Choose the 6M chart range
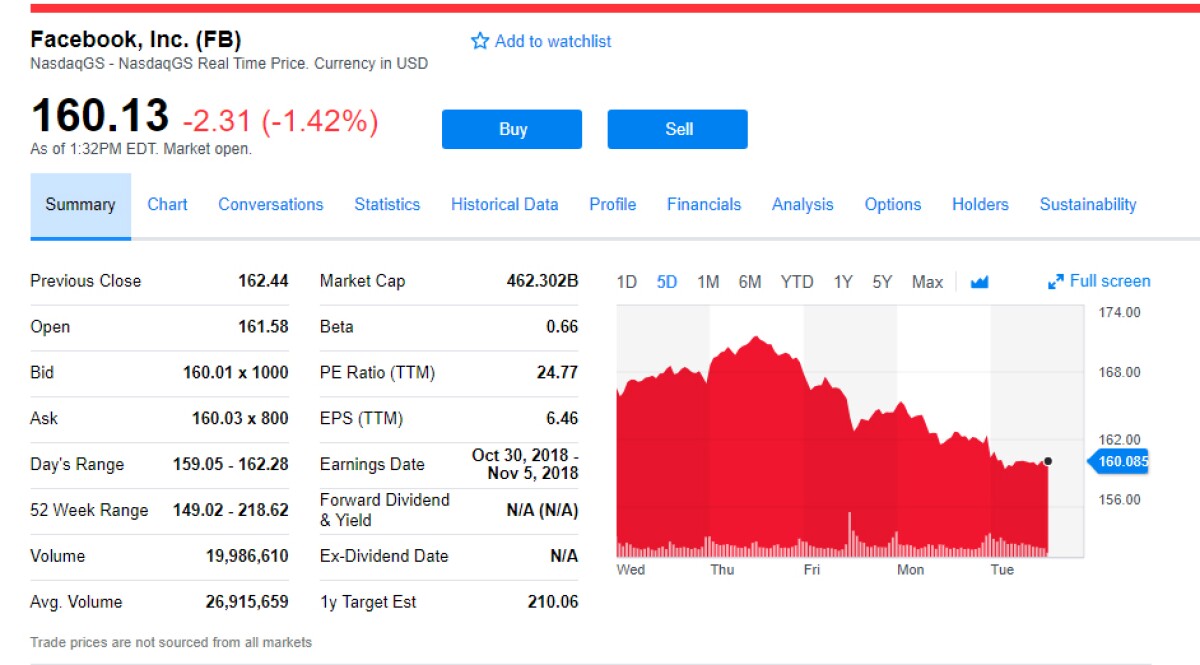Image resolution: width=1200 pixels, height=665 pixels. click(x=750, y=282)
